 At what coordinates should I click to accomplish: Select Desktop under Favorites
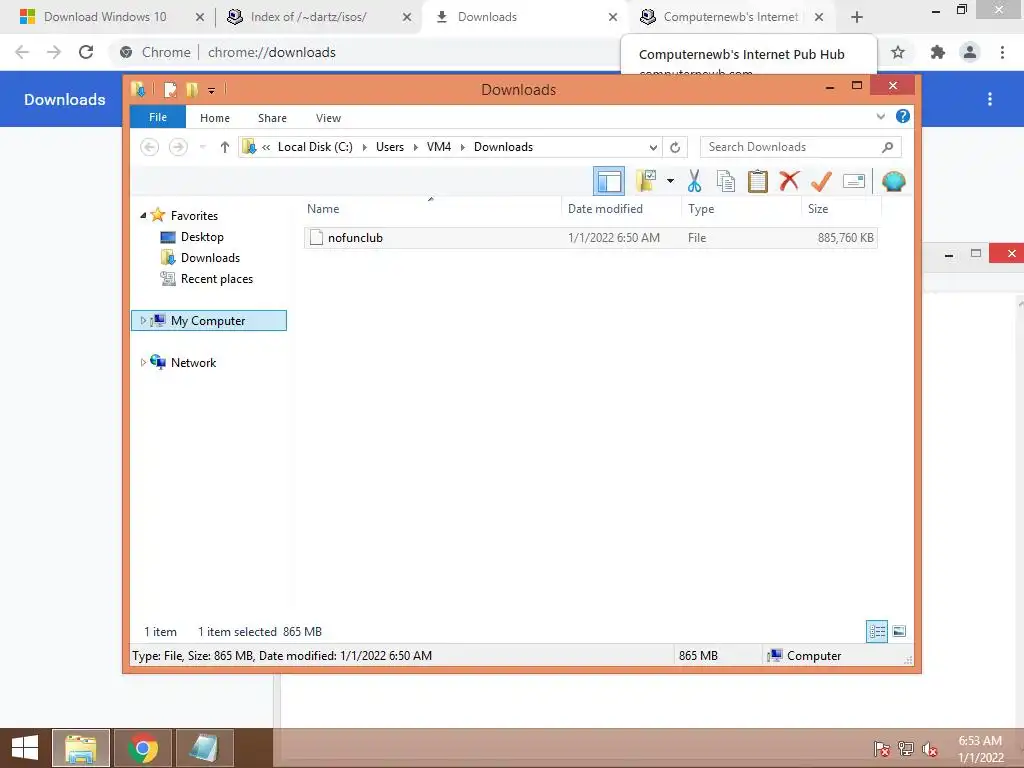tap(202, 236)
